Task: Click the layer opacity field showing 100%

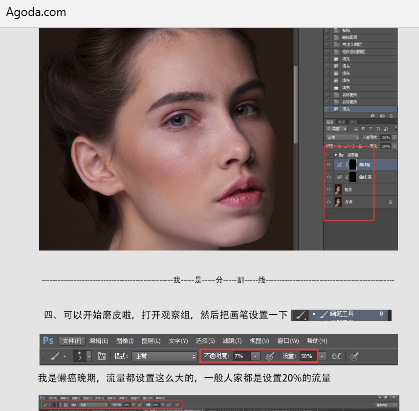Action: 386,137
